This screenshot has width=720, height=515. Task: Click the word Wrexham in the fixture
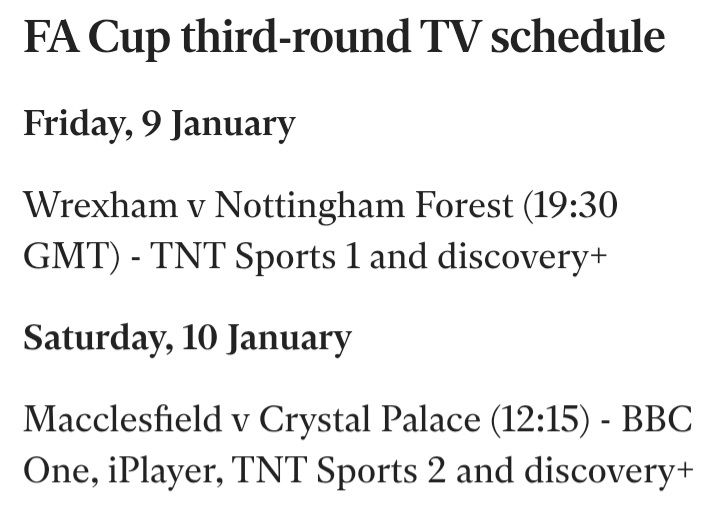101,206
